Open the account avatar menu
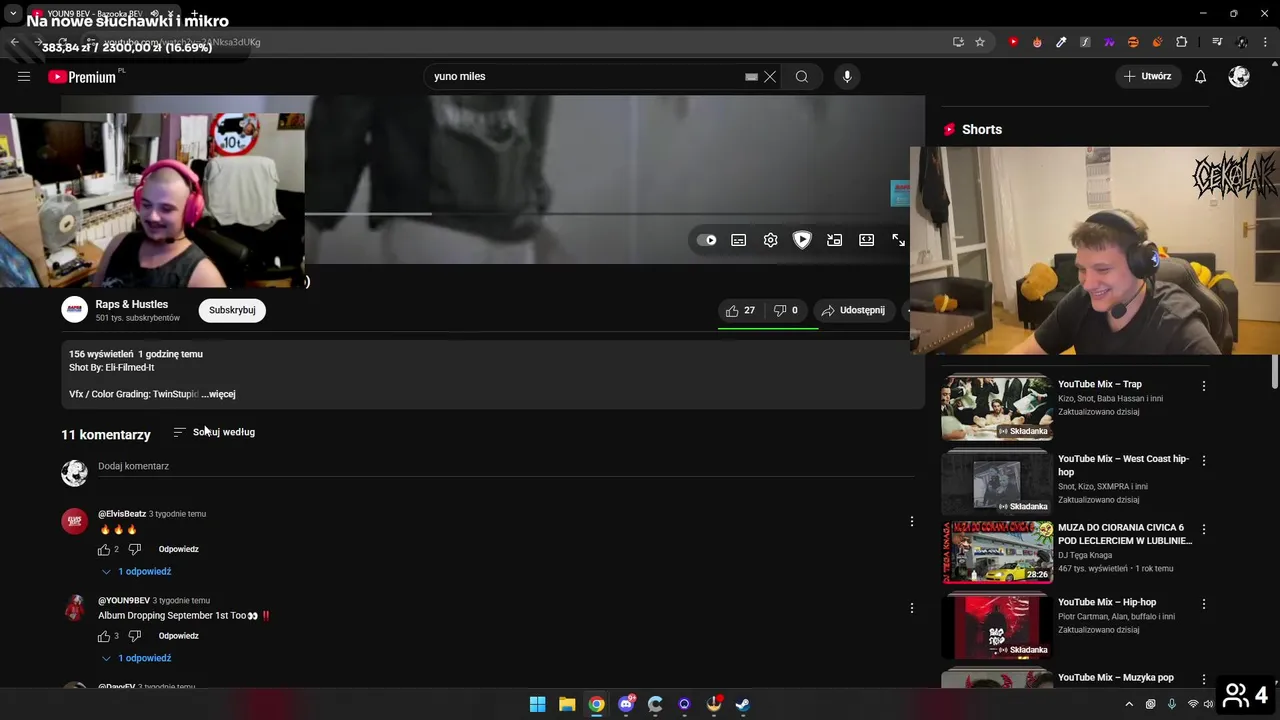 click(x=1239, y=77)
